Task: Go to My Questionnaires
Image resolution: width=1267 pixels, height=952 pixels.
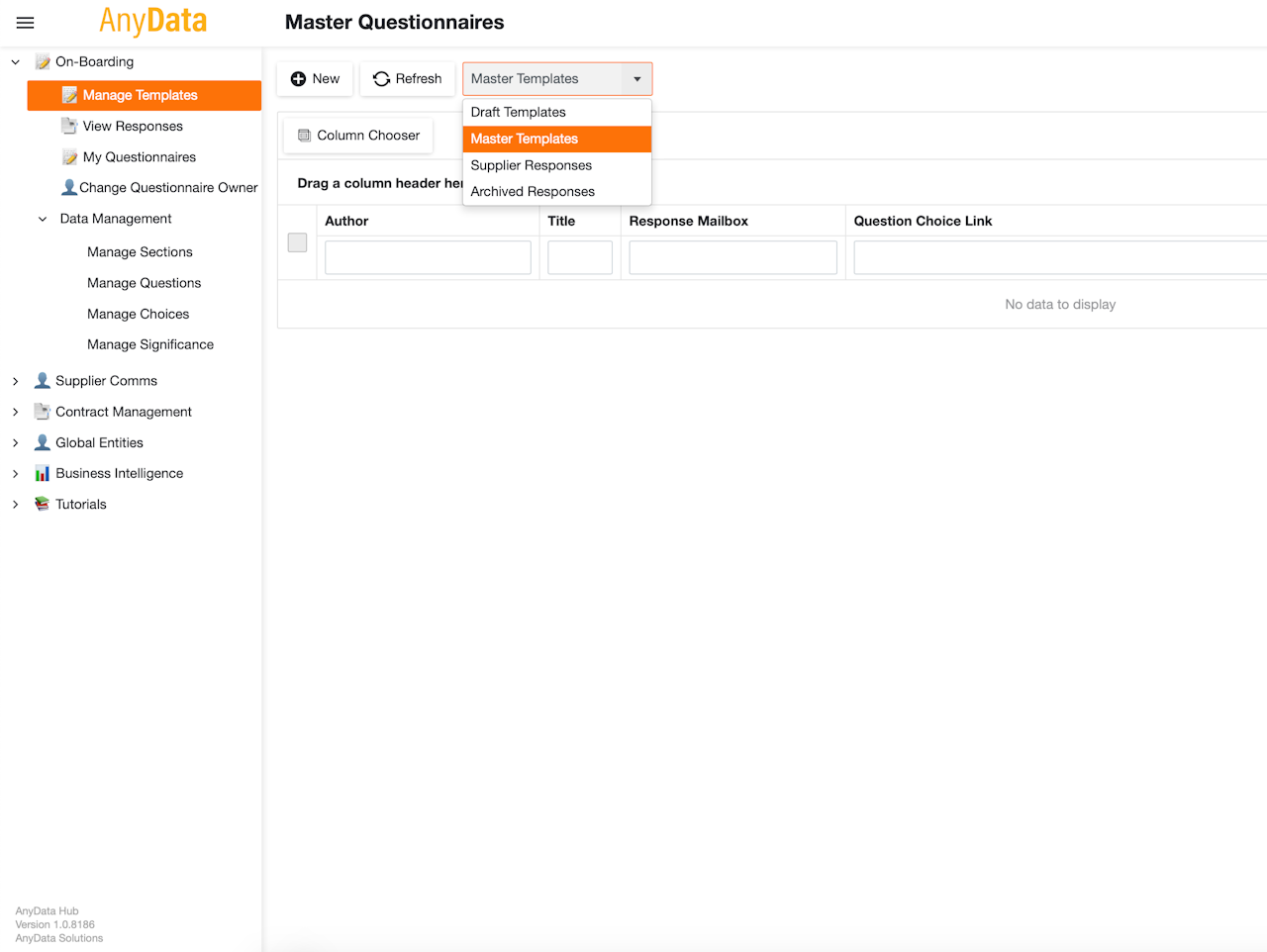Action: 140,156
